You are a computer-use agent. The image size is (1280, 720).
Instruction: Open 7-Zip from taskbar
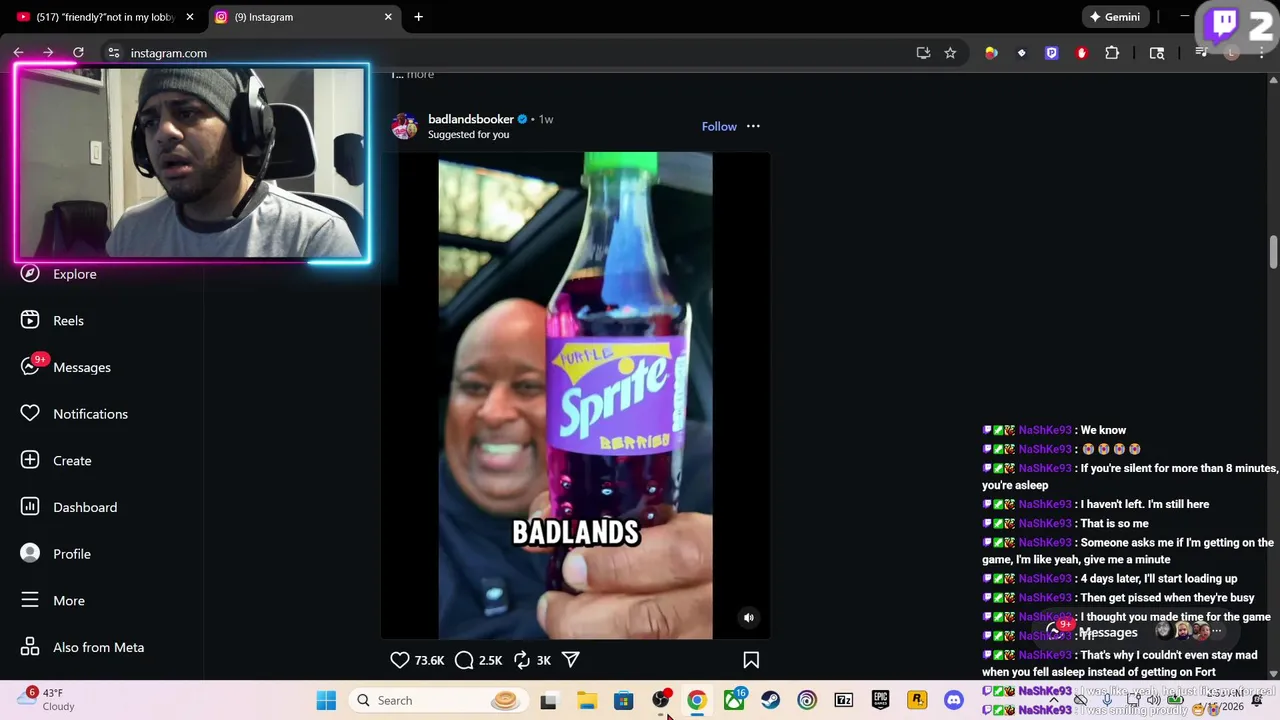tap(844, 700)
